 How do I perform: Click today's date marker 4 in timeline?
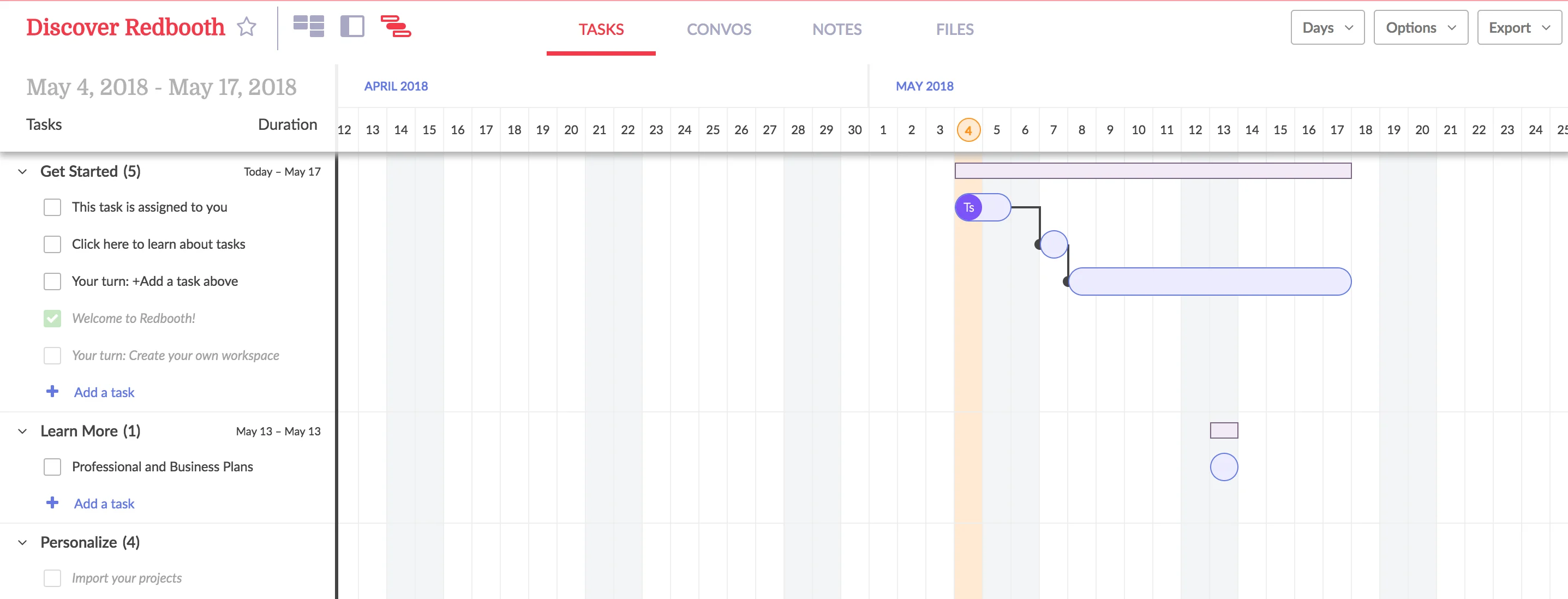click(968, 130)
